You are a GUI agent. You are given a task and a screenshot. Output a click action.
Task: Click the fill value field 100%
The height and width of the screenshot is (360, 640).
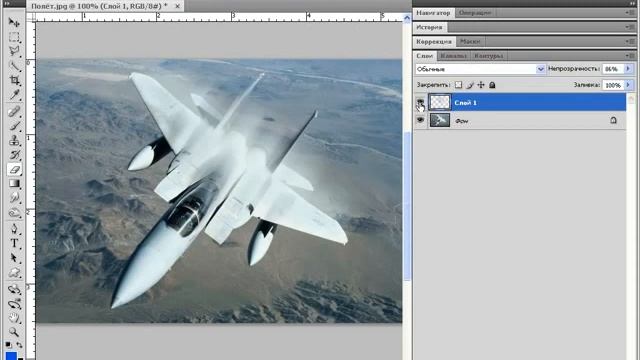(x=612, y=85)
